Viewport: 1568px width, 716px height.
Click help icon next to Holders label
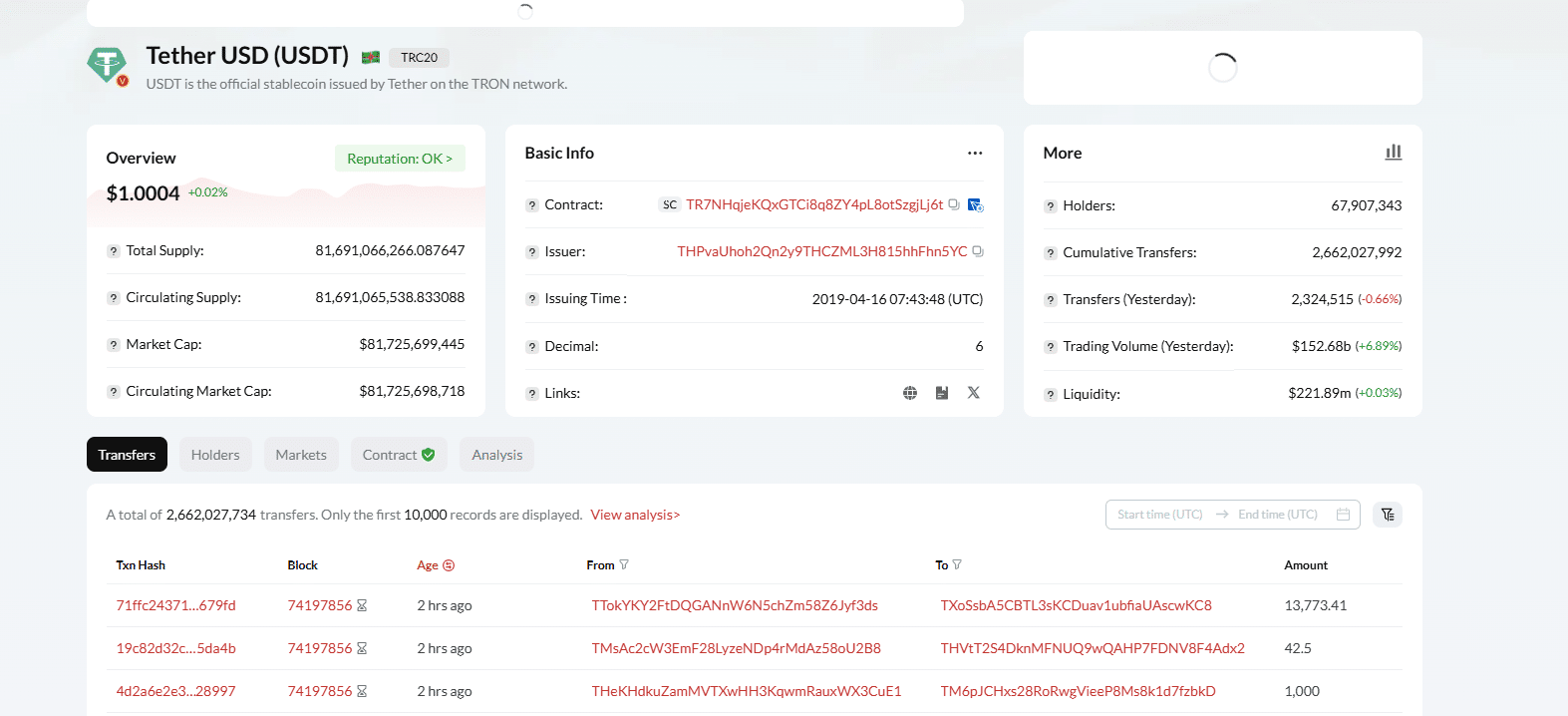1051,206
